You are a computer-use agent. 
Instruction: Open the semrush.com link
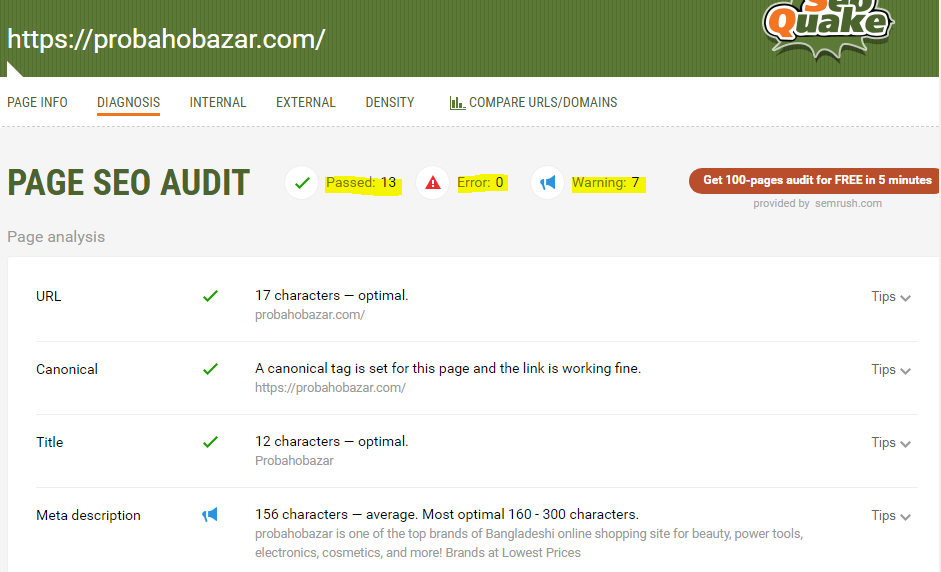click(x=849, y=203)
